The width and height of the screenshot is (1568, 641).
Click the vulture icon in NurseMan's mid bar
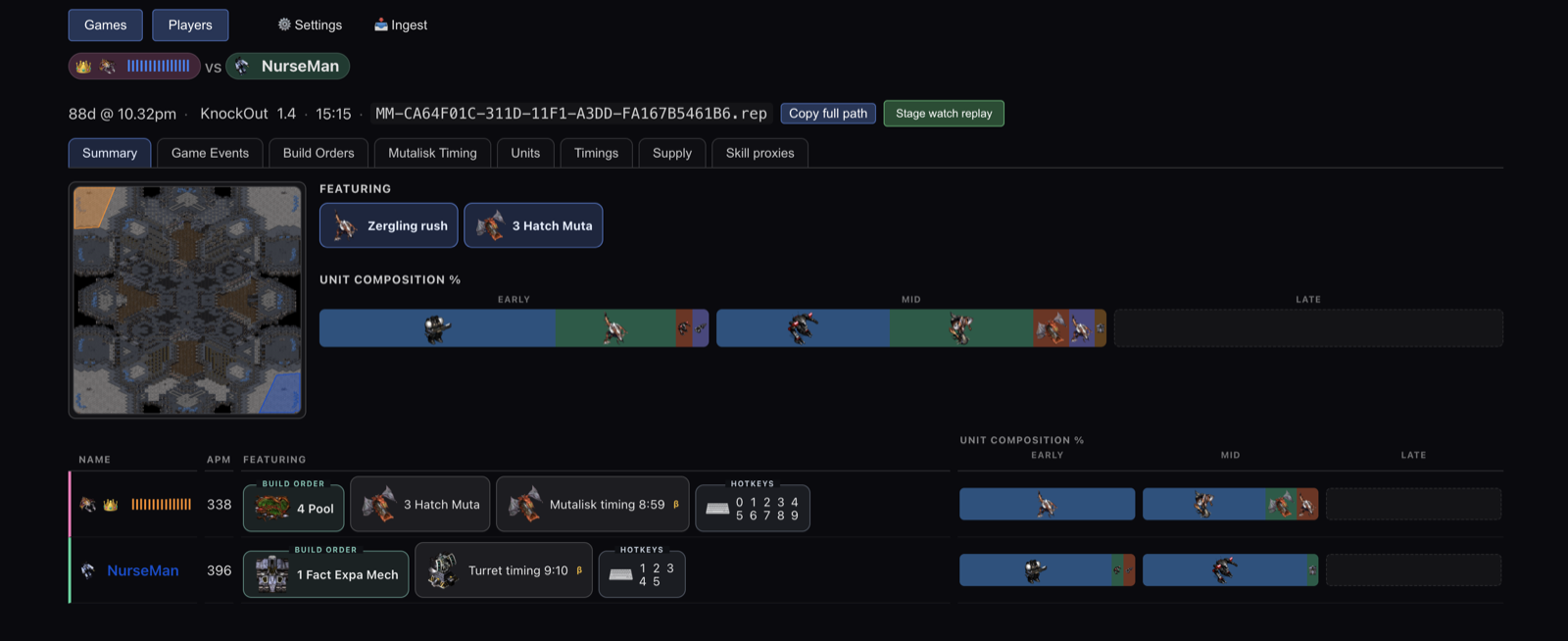tap(1224, 570)
